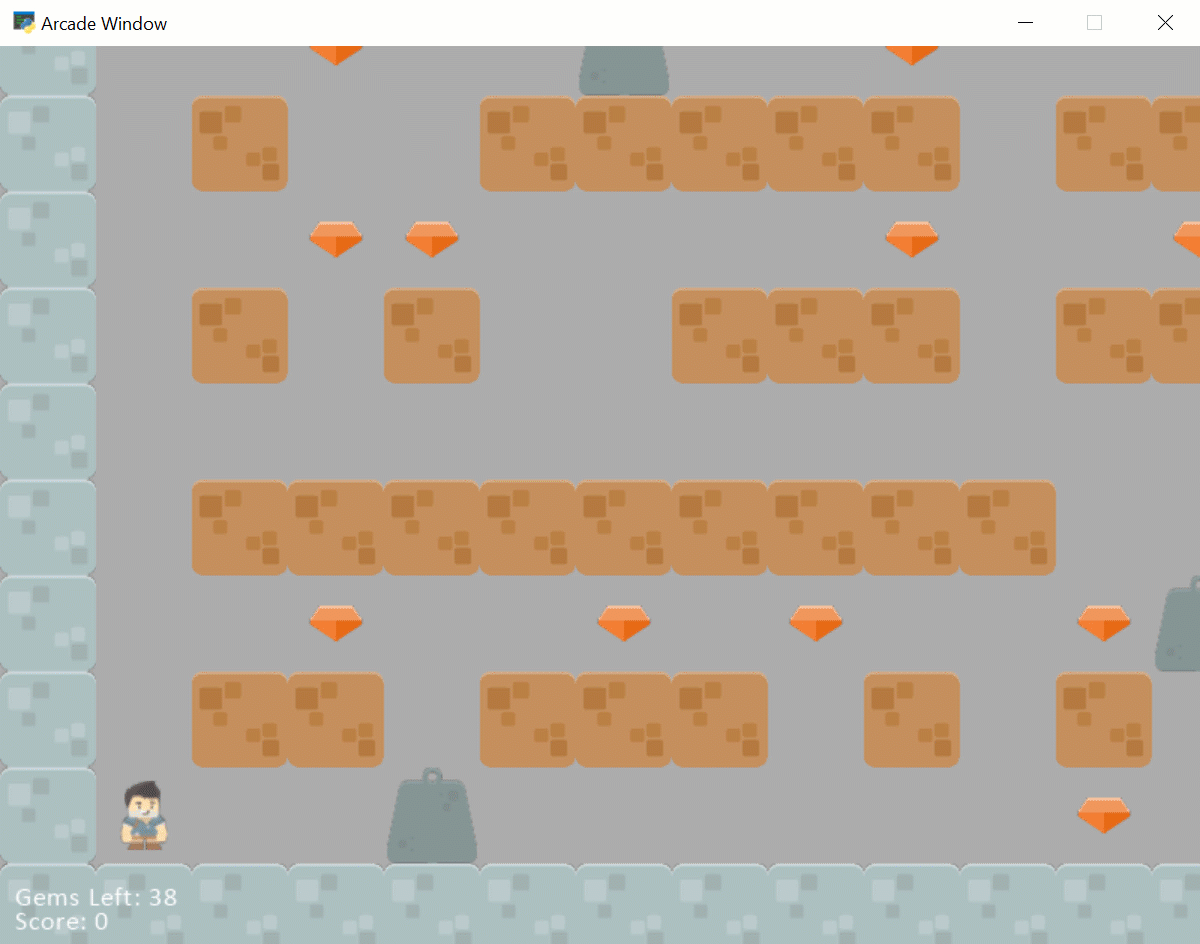The height and width of the screenshot is (944, 1200).
Task: Click the gem above the three-brick row
Action: (911, 239)
